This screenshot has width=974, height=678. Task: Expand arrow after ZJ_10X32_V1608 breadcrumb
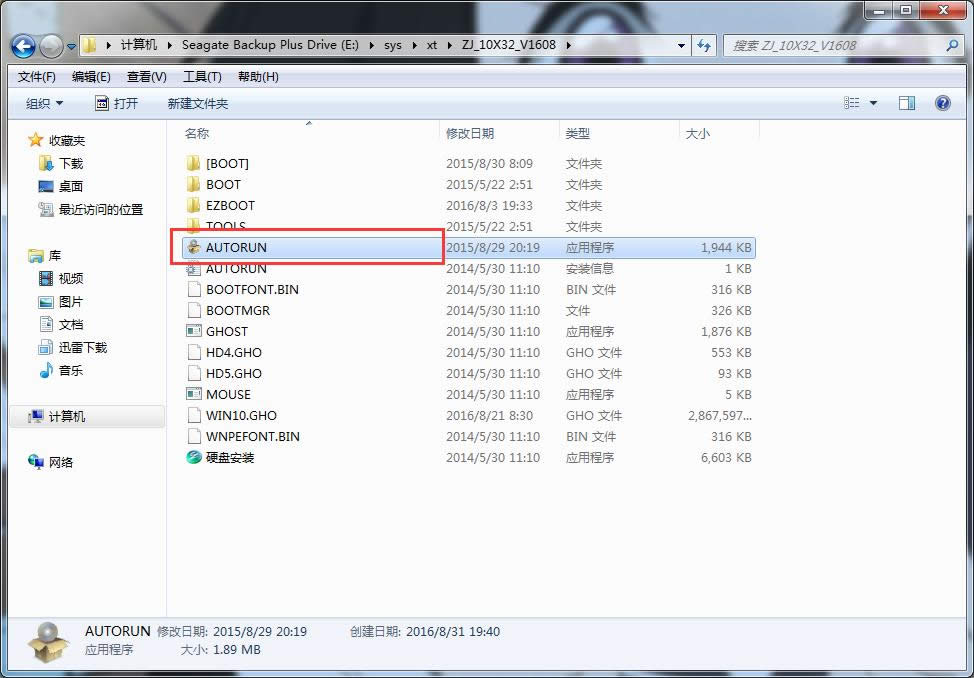point(568,45)
